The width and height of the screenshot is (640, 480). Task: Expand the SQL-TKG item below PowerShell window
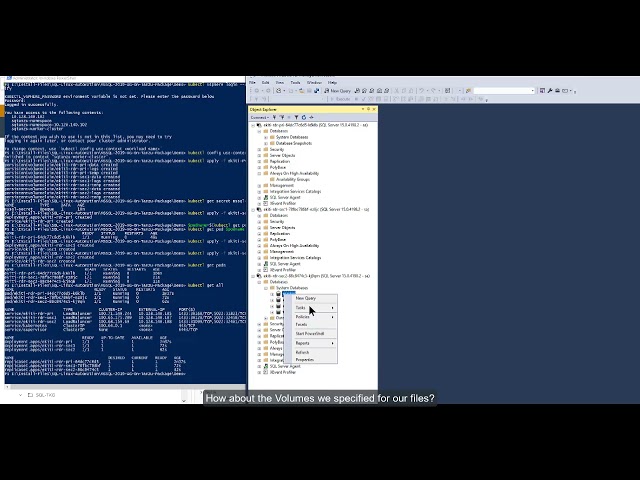20,395
